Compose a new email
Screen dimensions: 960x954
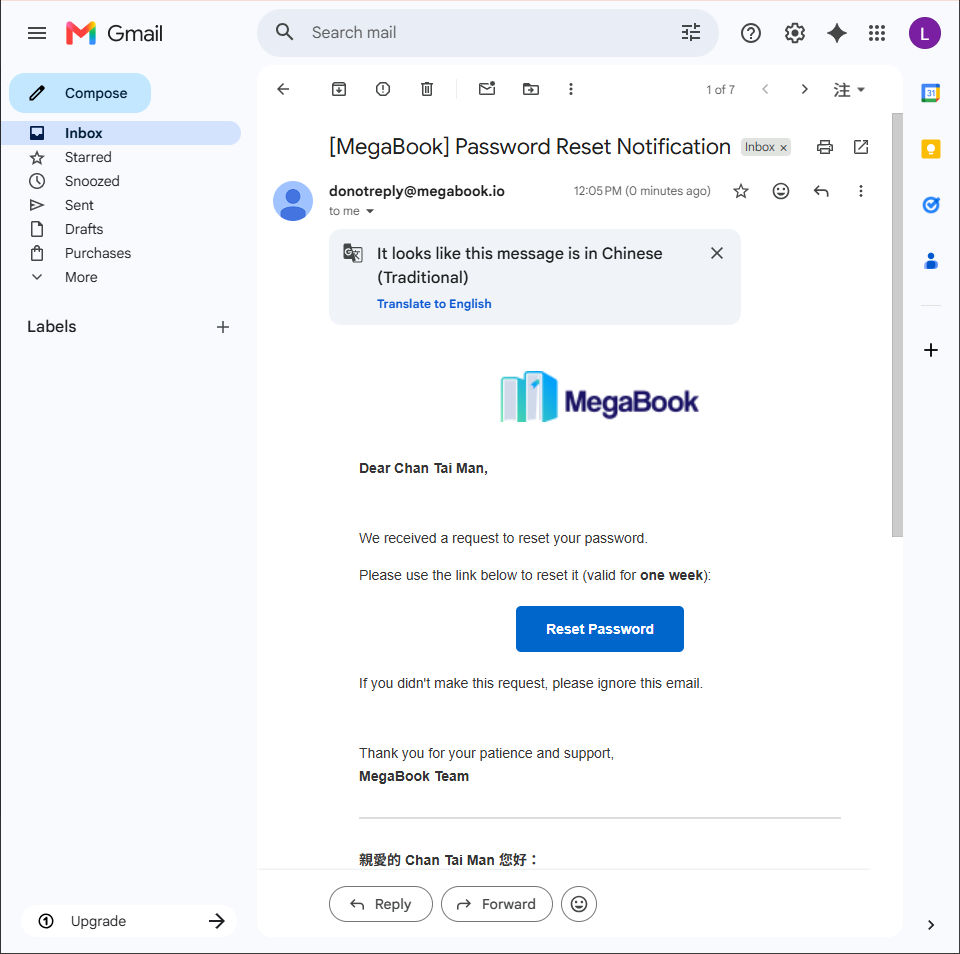80,93
